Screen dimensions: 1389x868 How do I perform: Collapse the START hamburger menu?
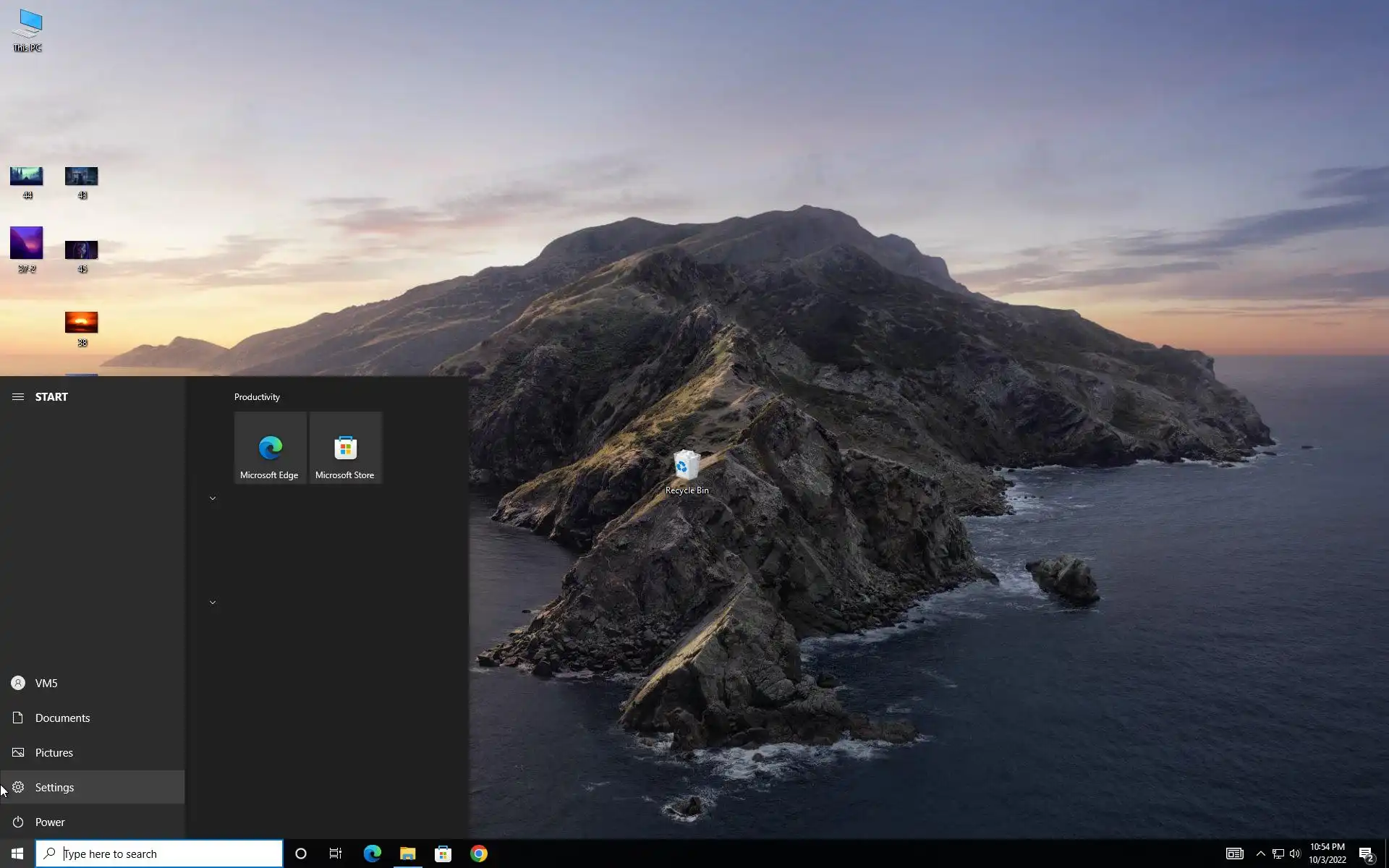tap(18, 396)
